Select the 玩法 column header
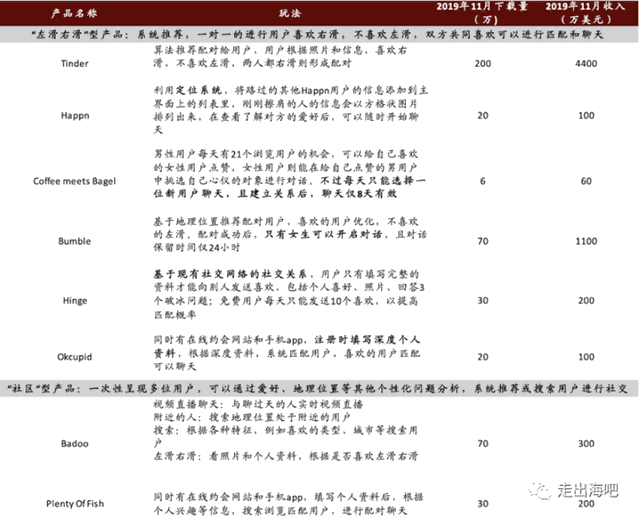 tap(290, 13)
